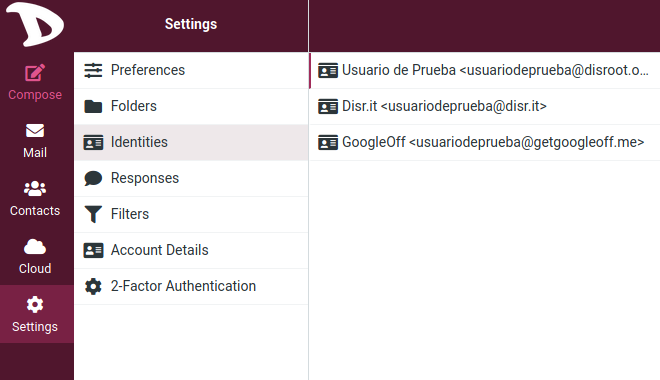
Task: Click the Responses speech bubble icon
Action: point(93,178)
